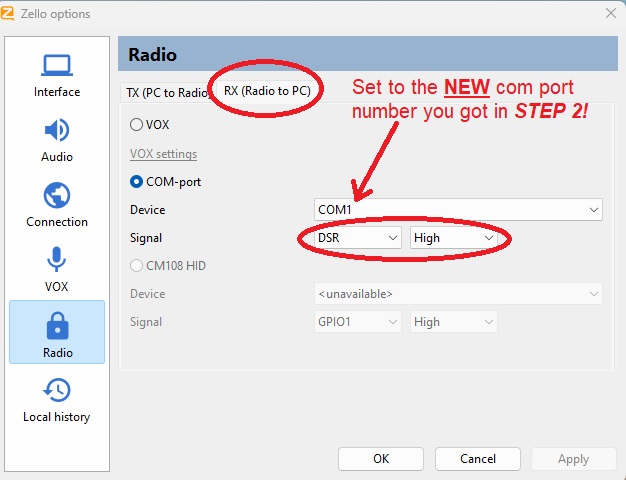Viewport: 626px width, 480px height.
Task: Switch to the RX (Radio to PC) tab
Action: pyautogui.click(x=267, y=91)
